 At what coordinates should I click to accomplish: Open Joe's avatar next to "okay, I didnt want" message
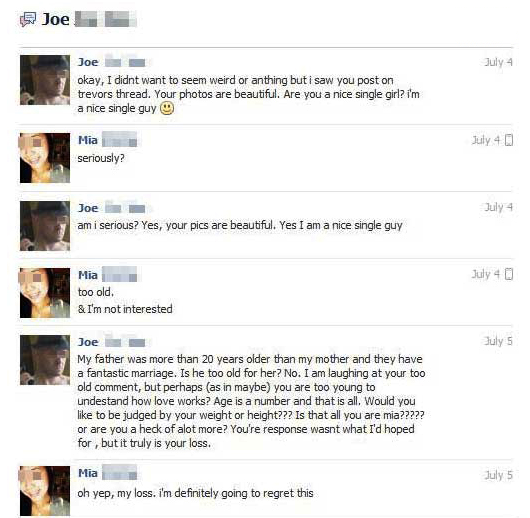(x=45, y=80)
